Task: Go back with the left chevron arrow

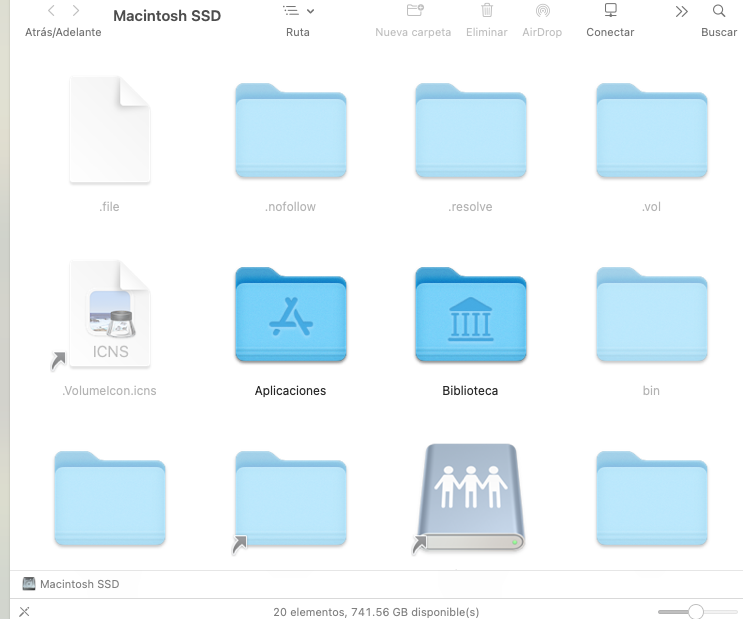Action: [x=51, y=10]
